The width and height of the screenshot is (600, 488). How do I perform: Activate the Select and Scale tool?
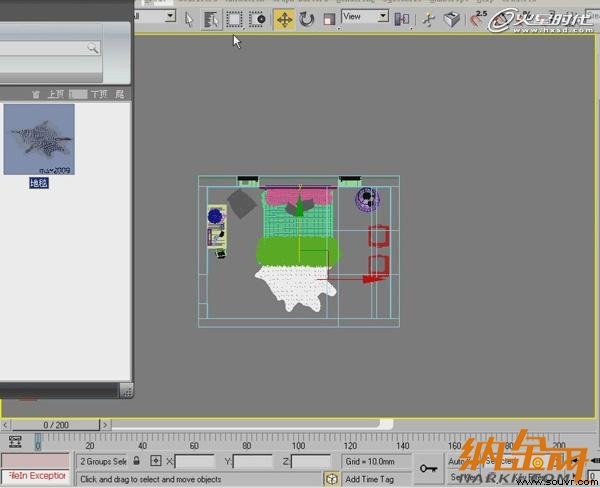point(329,19)
